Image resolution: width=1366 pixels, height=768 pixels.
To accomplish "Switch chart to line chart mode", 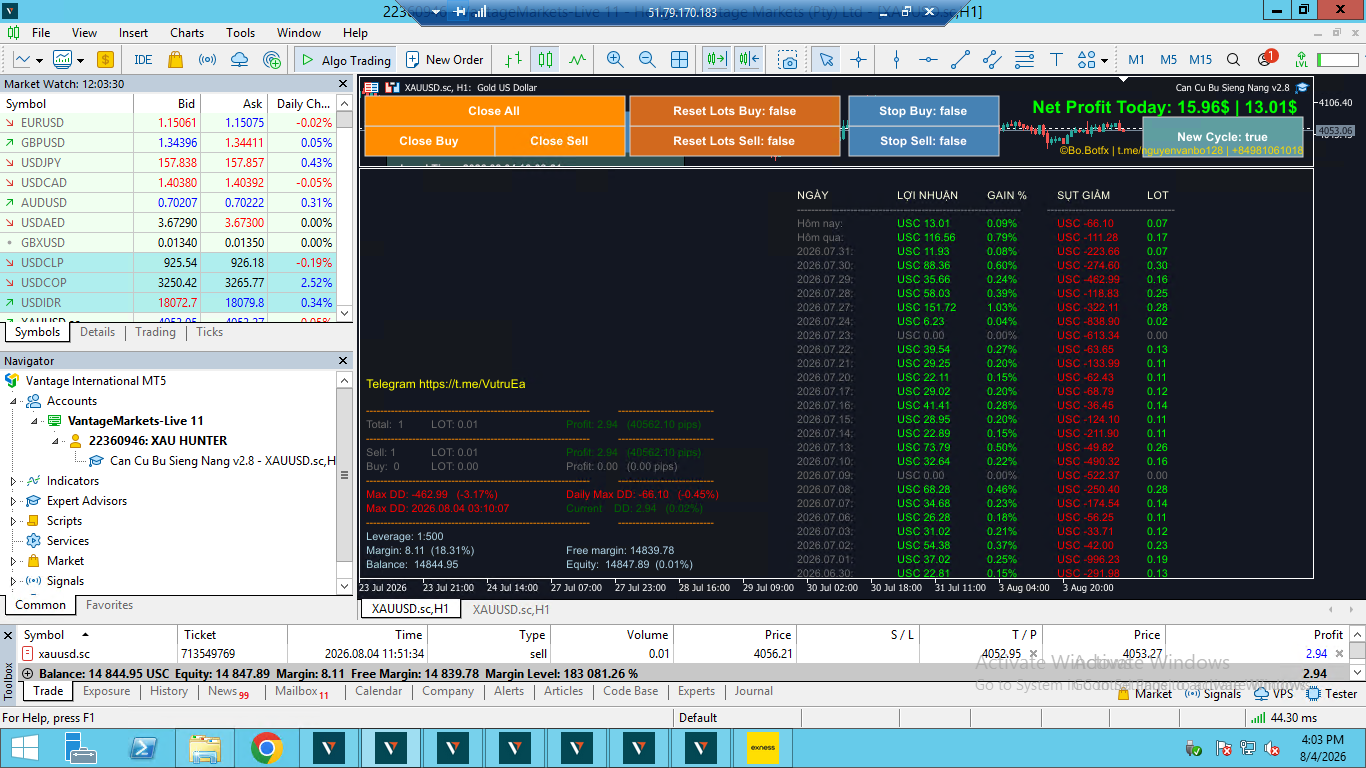I will [x=577, y=60].
